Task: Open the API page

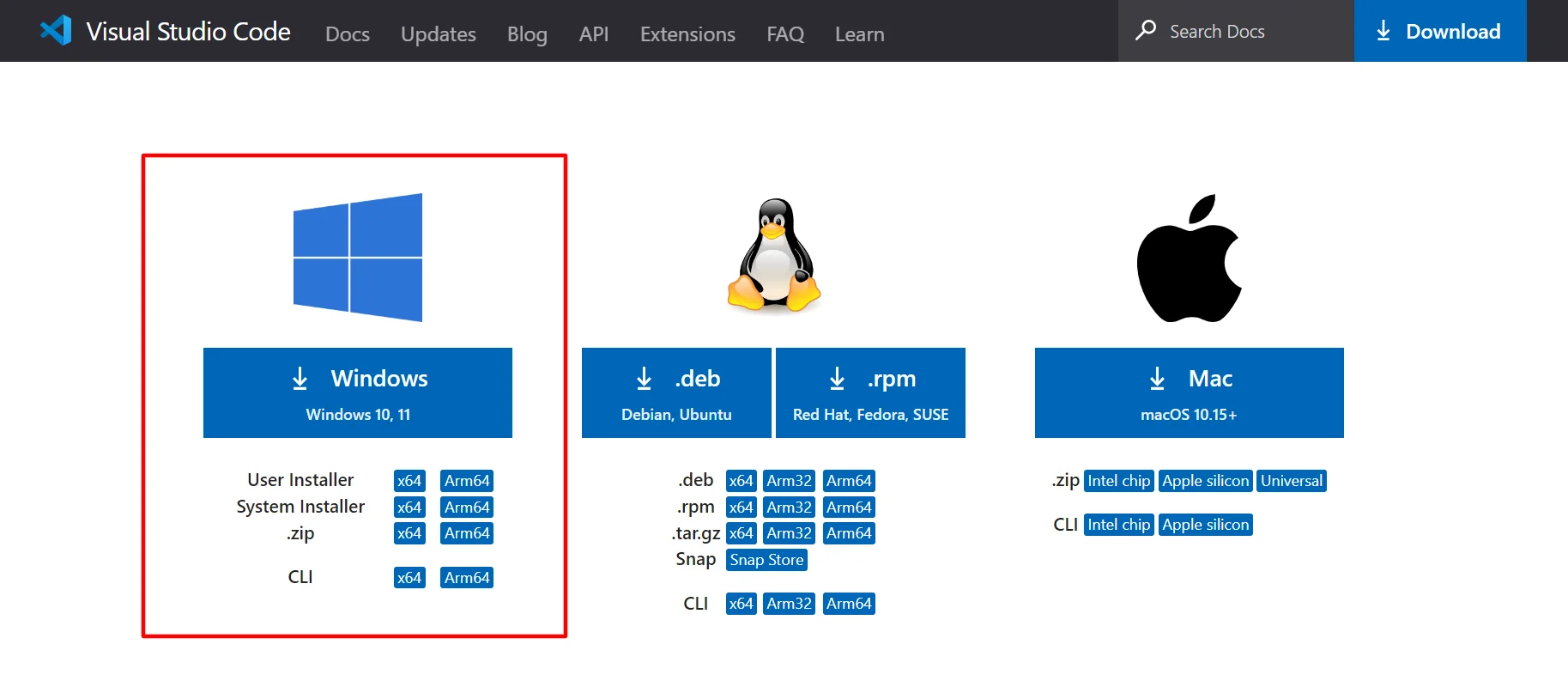Action: 594,34
